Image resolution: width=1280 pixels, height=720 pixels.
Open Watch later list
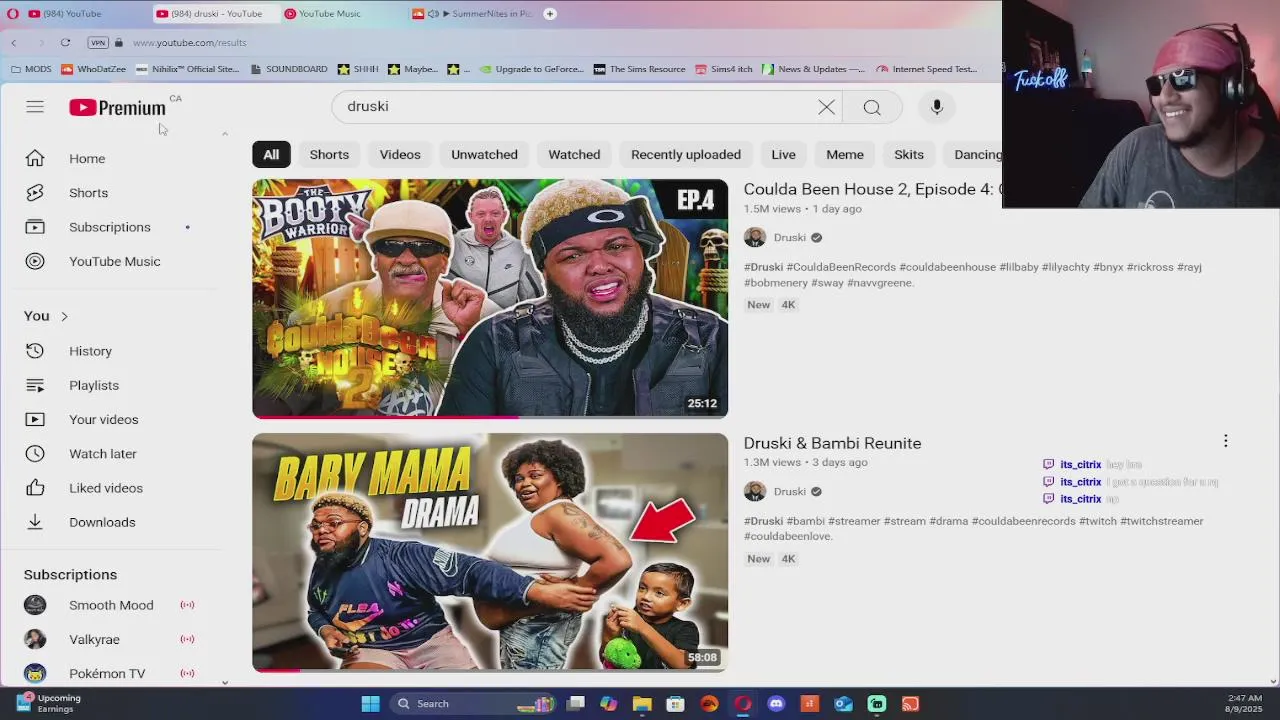[102, 454]
